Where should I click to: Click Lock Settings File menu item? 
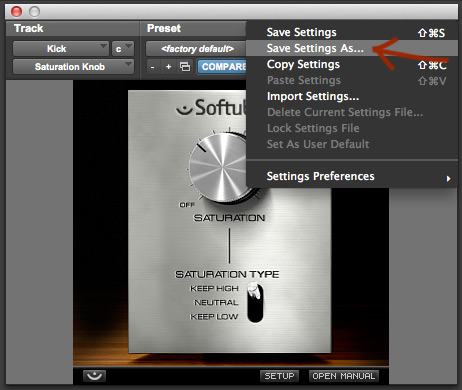pos(352,128)
